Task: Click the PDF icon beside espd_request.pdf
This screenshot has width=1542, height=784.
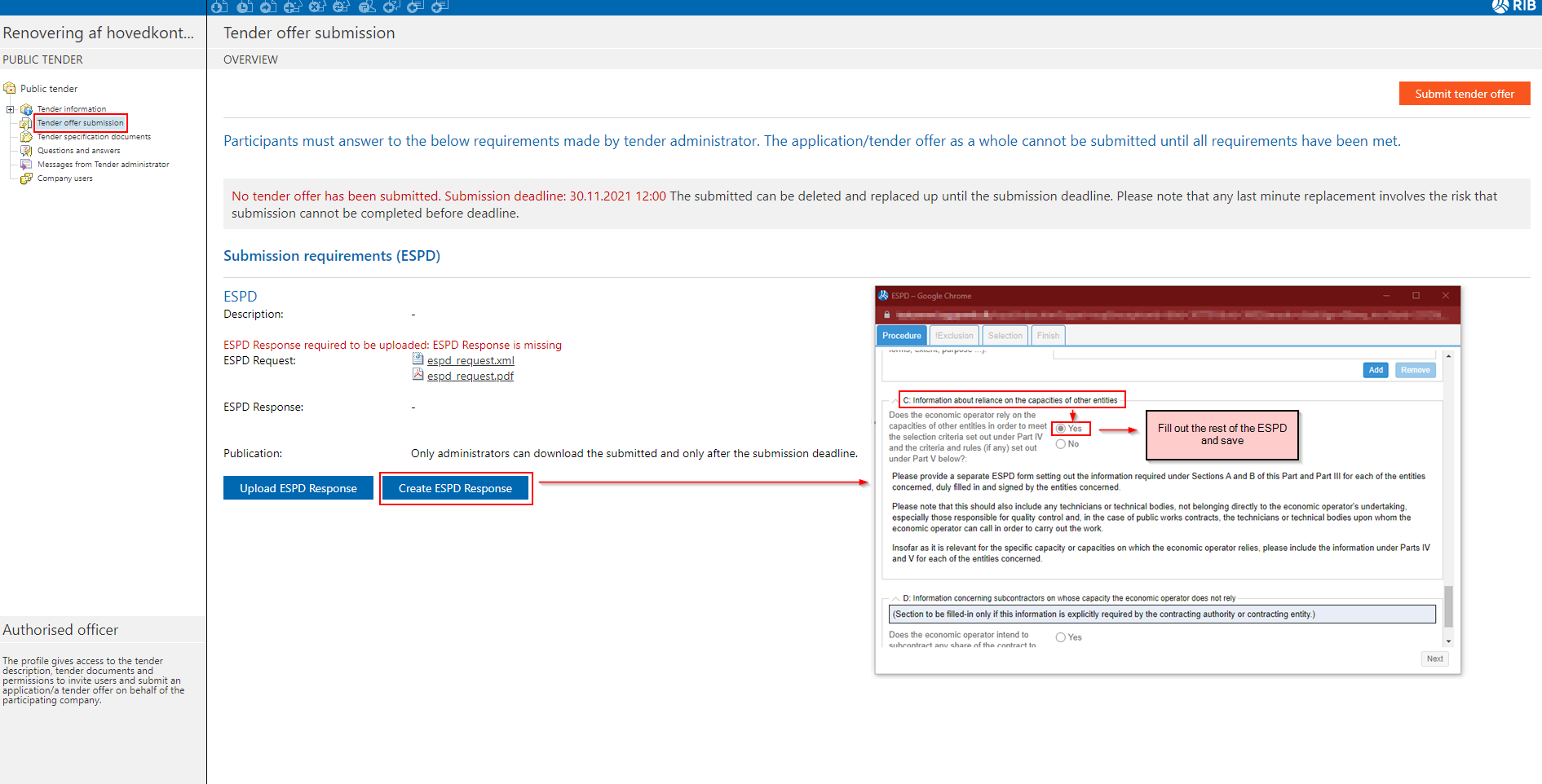Action: [418, 375]
